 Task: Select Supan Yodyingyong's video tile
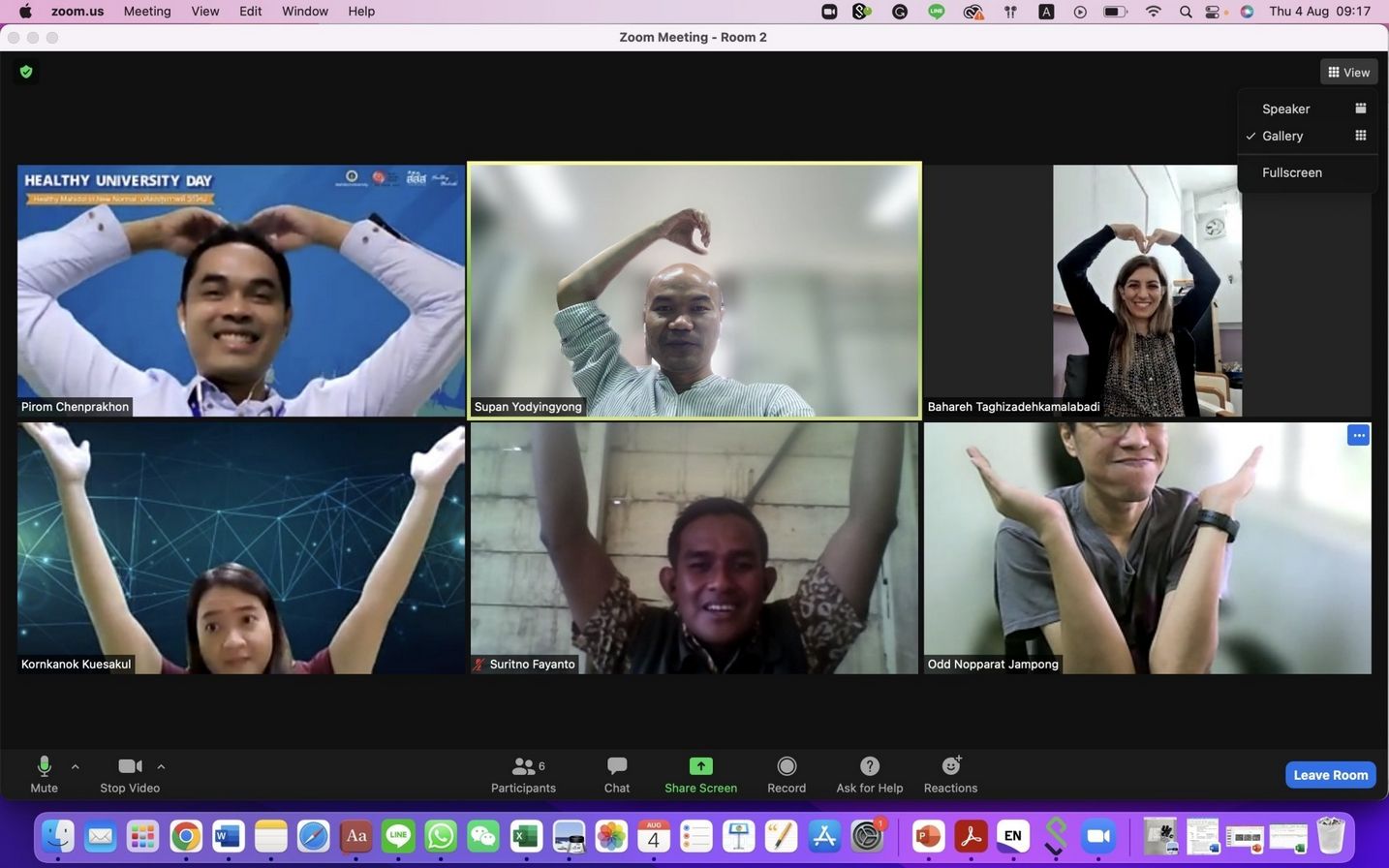[694, 291]
